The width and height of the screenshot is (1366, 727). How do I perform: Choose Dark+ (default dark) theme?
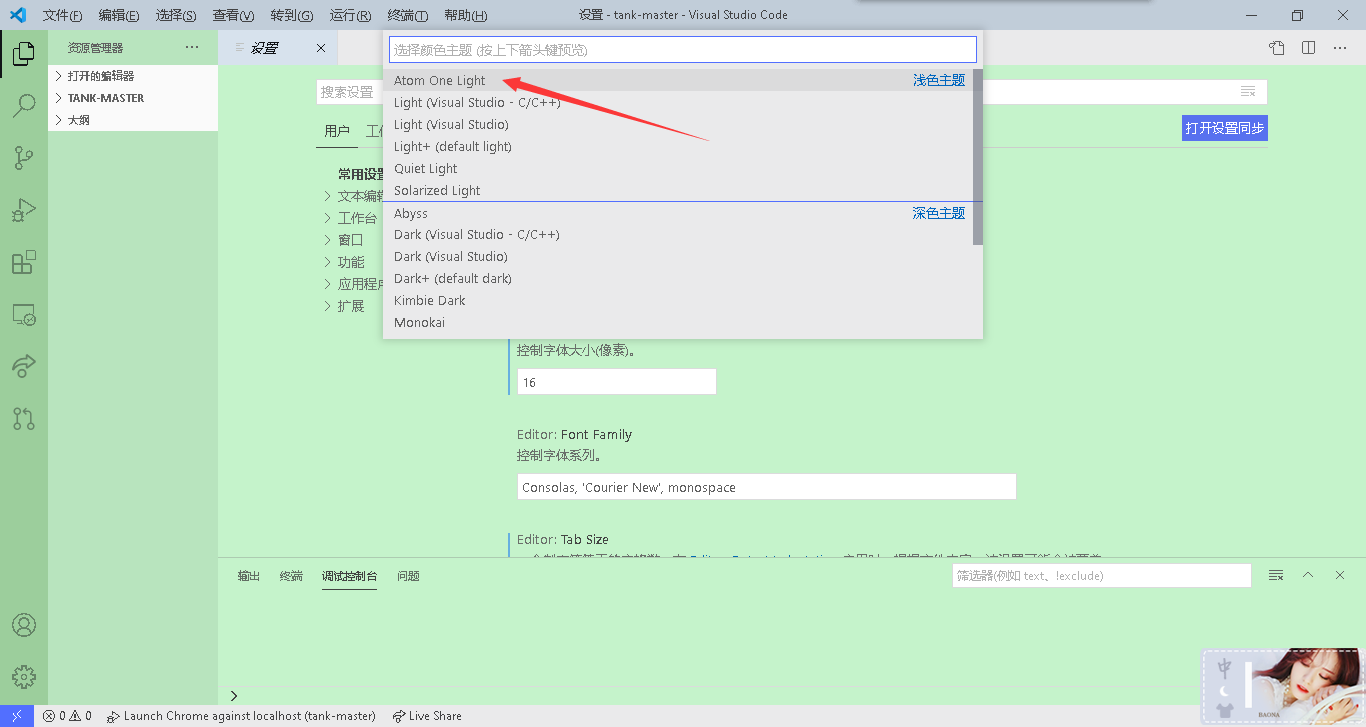[x=677, y=278]
